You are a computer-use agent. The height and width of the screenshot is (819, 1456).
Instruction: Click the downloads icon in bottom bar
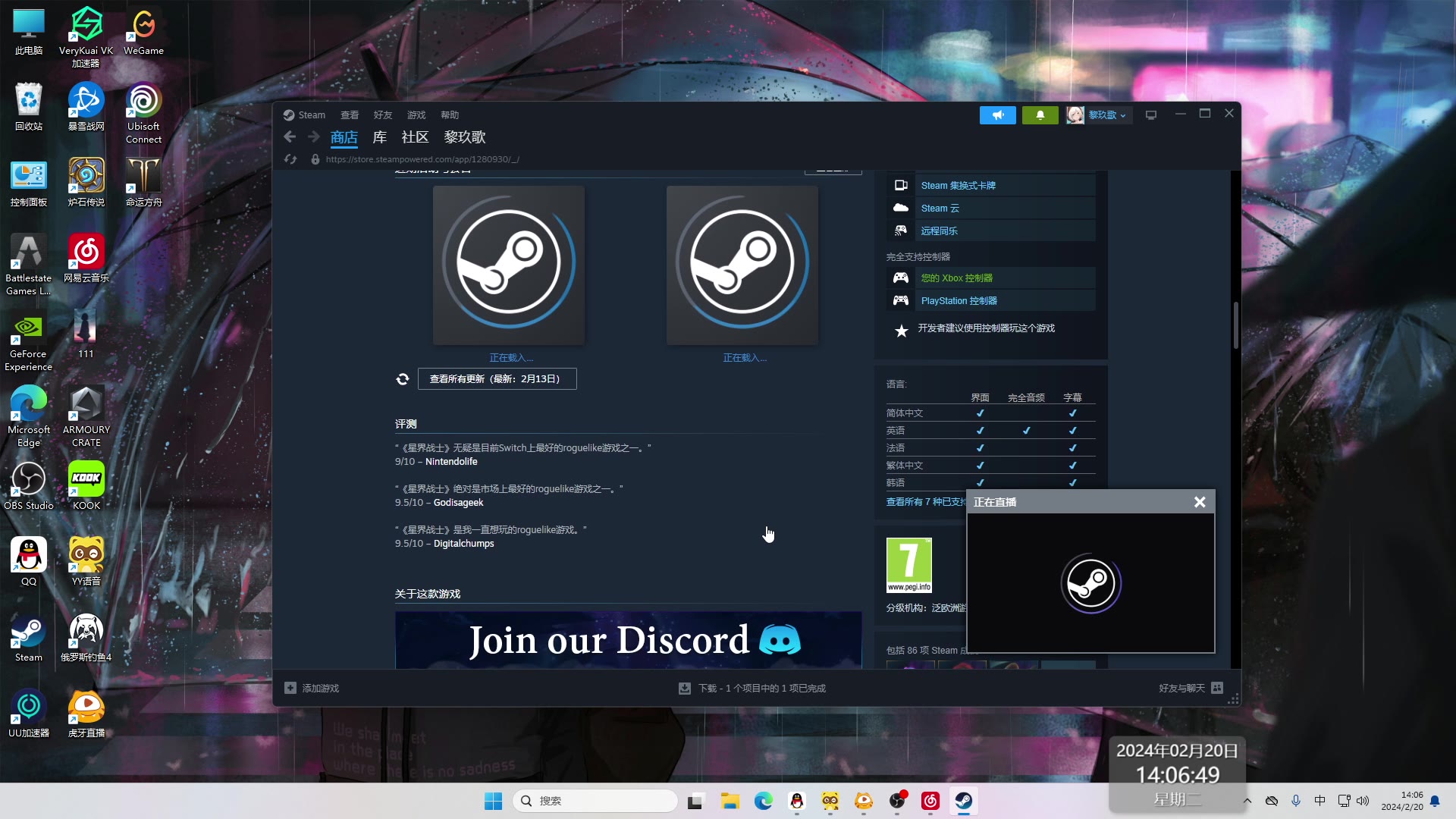pos(685,688)
